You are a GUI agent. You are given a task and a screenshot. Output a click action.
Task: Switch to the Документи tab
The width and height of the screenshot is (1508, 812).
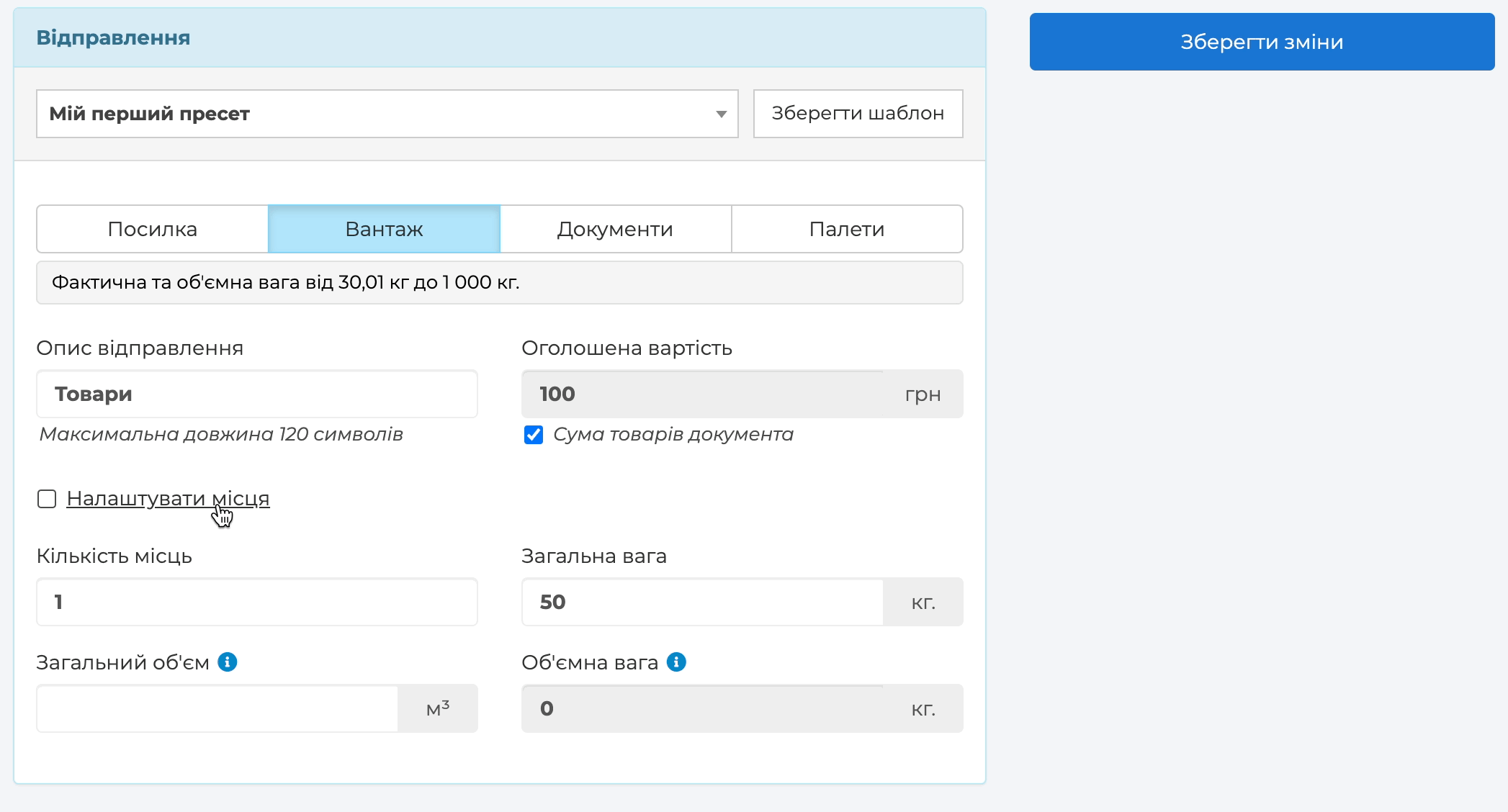(x=615, y=229)
